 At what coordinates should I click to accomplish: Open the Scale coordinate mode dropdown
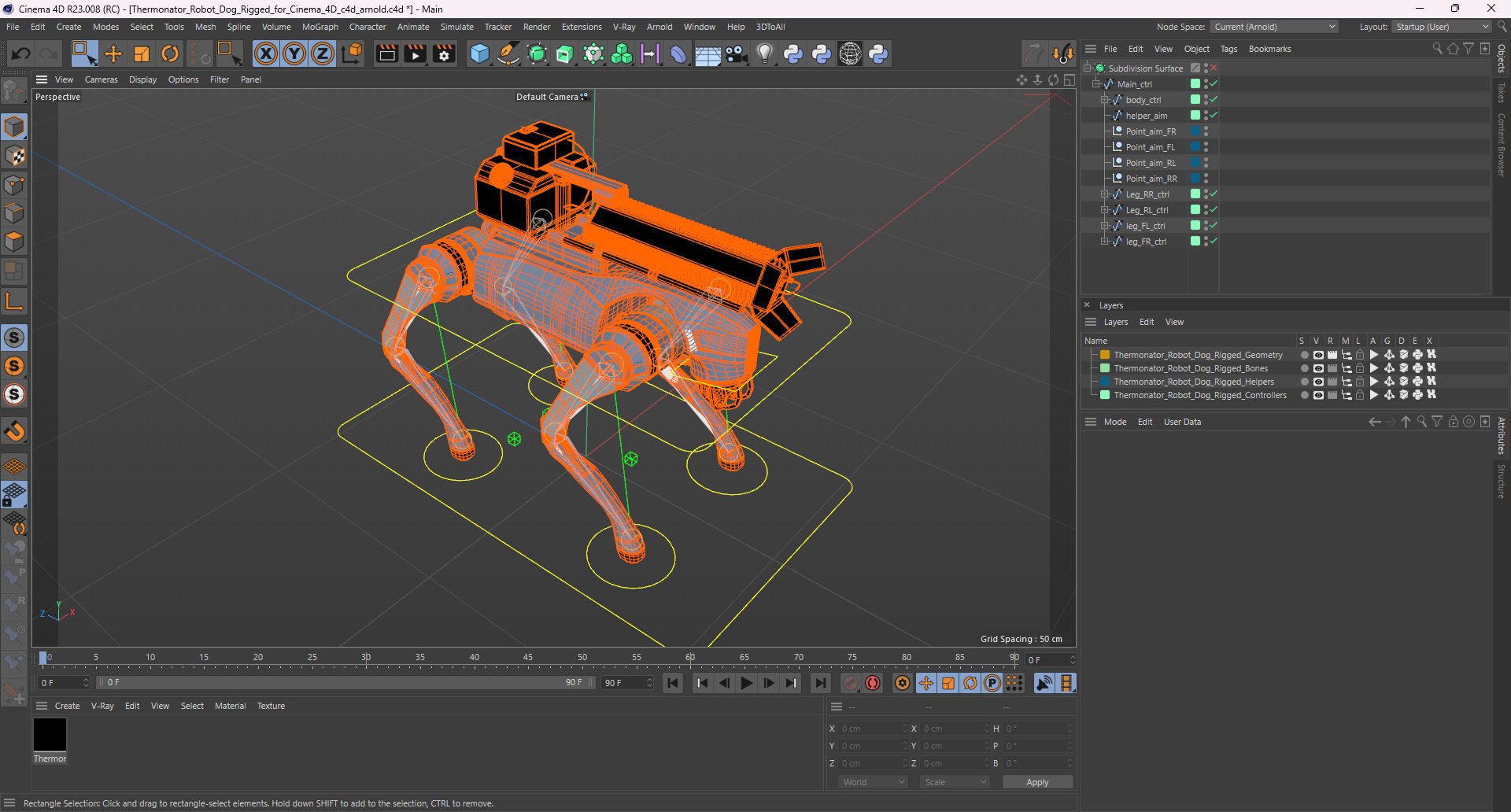tap(955, 782)
